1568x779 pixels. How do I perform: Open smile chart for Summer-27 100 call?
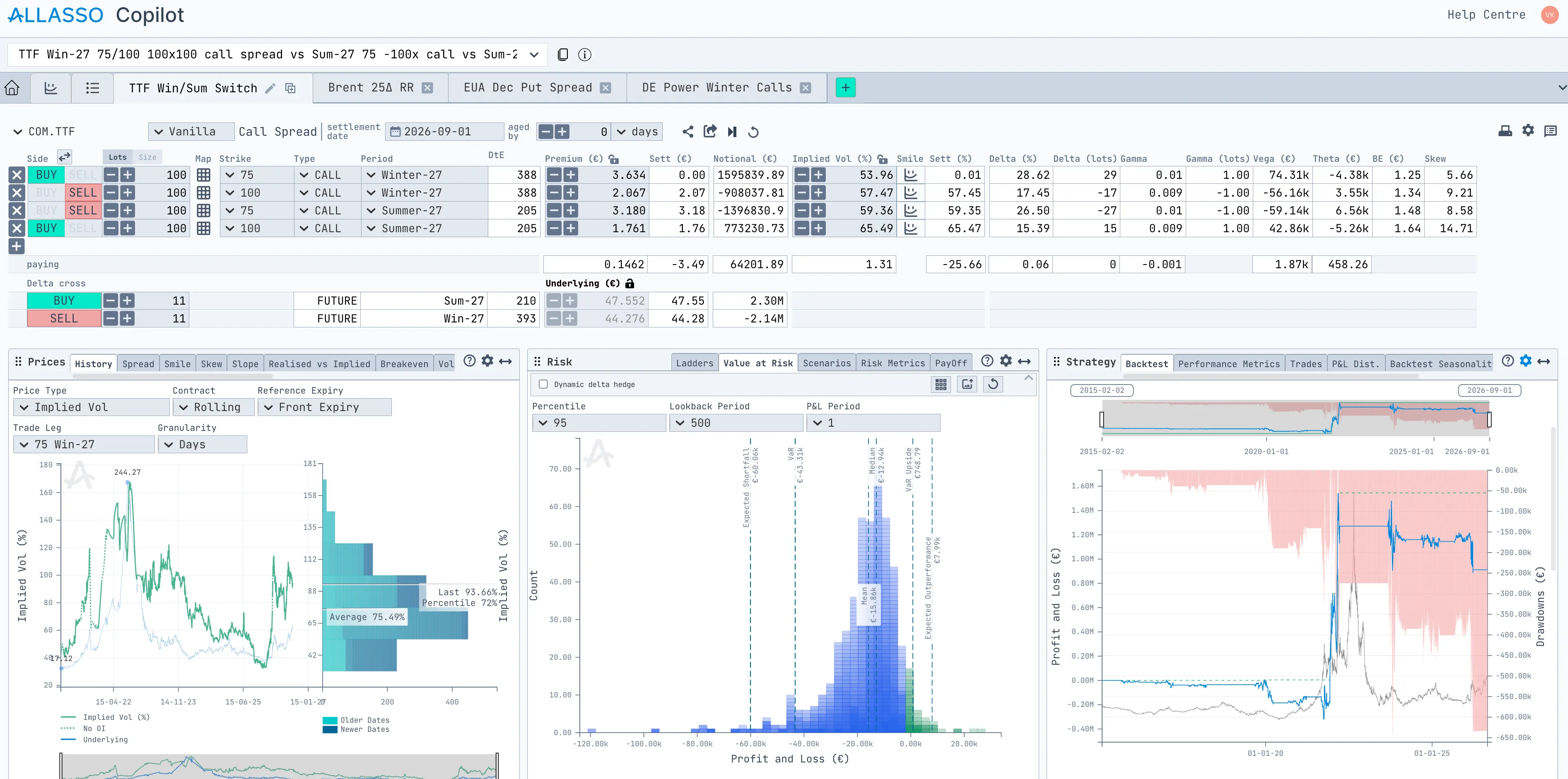(x=911, y=228)
